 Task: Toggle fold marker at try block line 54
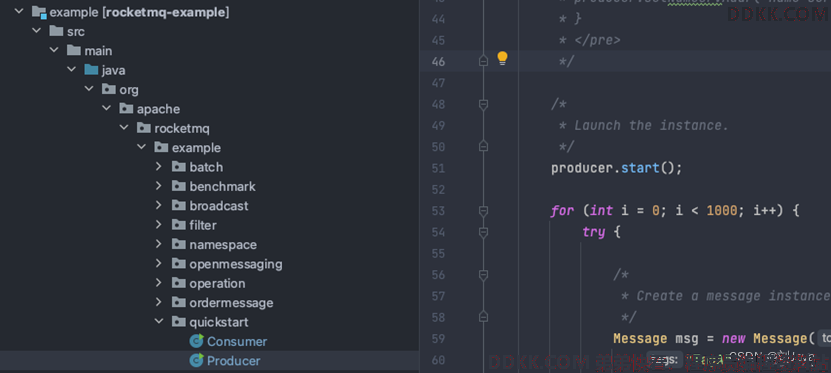click(x=483, y=232)
